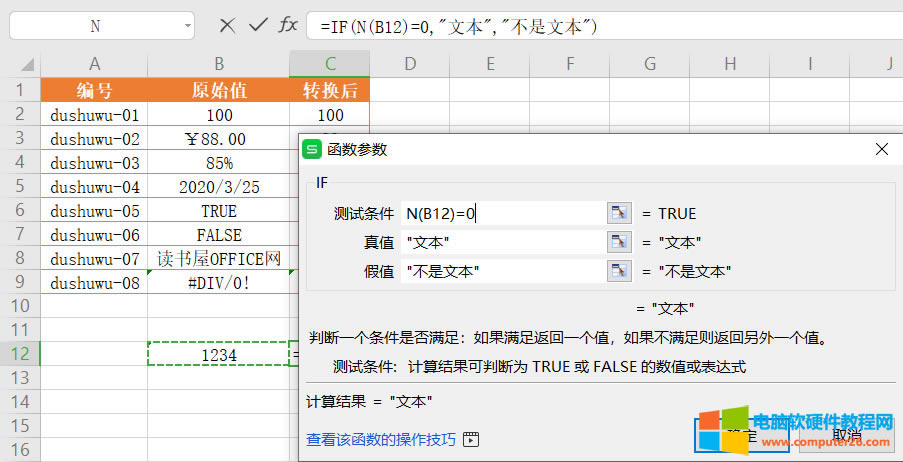Image resolution: width=903 pixels, height=462 pixels.
Task: Click range selector icon for 真值 field
Action: coord(620,242)
